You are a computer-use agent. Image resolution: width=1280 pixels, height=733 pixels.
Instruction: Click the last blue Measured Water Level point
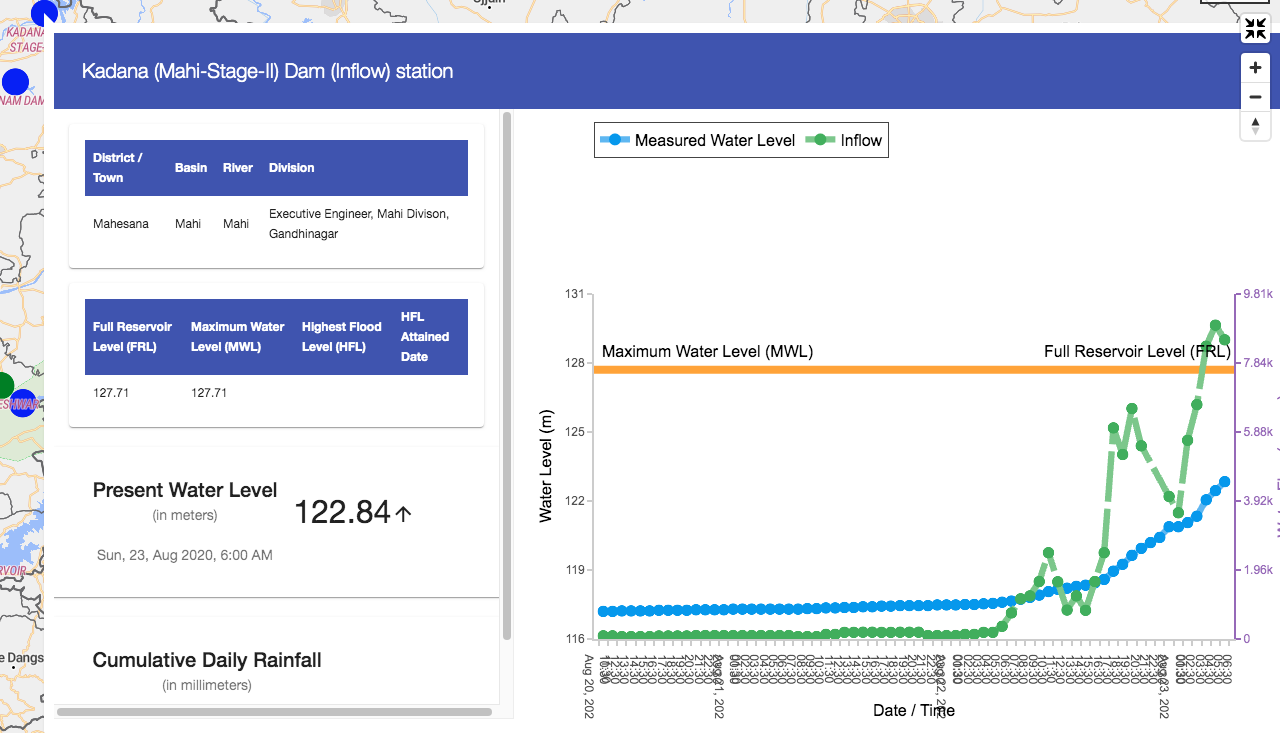point(1224,482)
